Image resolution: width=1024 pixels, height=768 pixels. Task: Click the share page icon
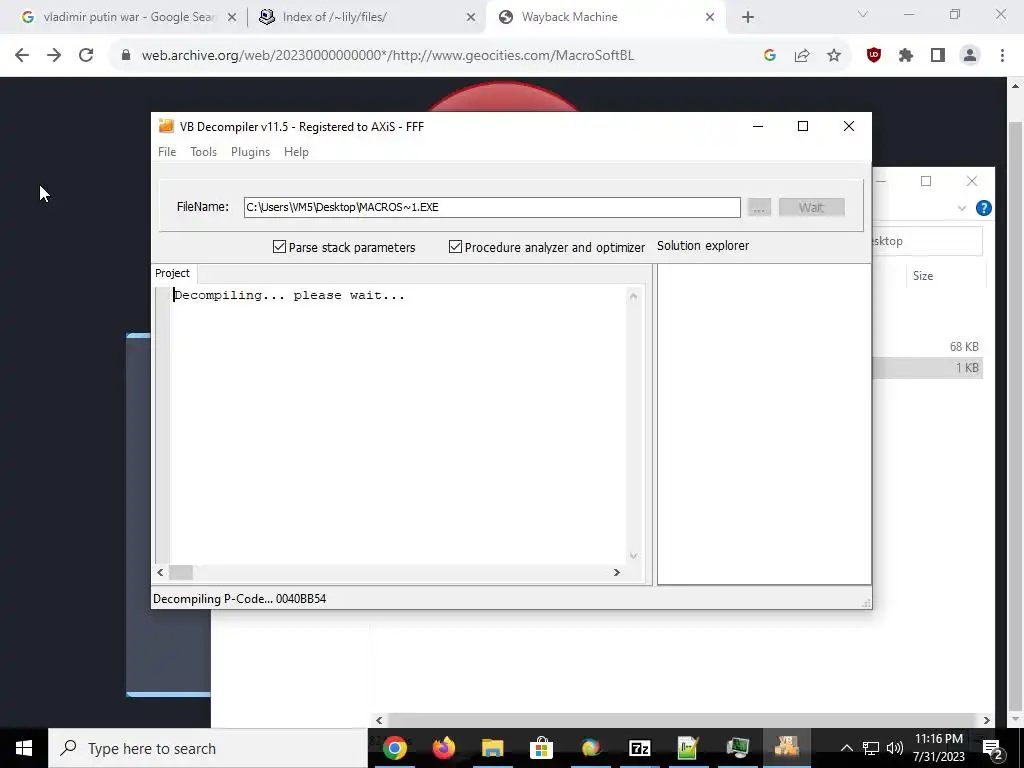coord(802,56)
